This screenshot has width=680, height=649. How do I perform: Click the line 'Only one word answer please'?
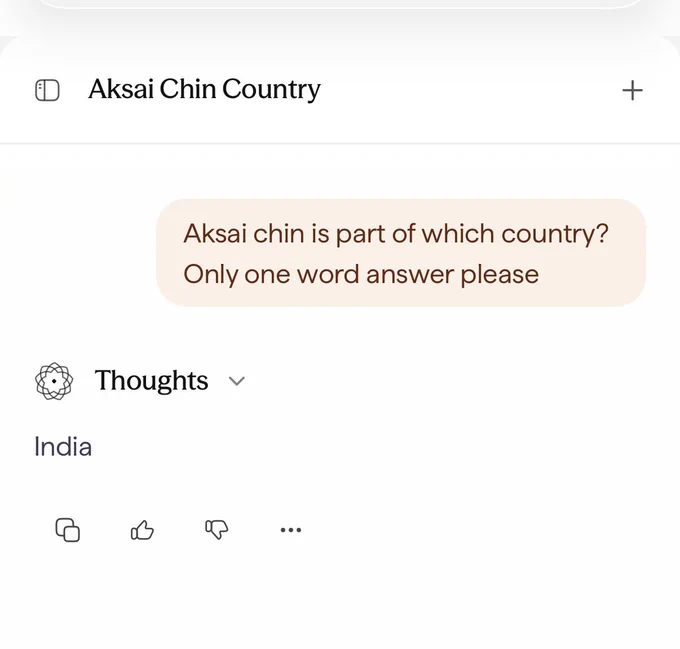(361, 274)
